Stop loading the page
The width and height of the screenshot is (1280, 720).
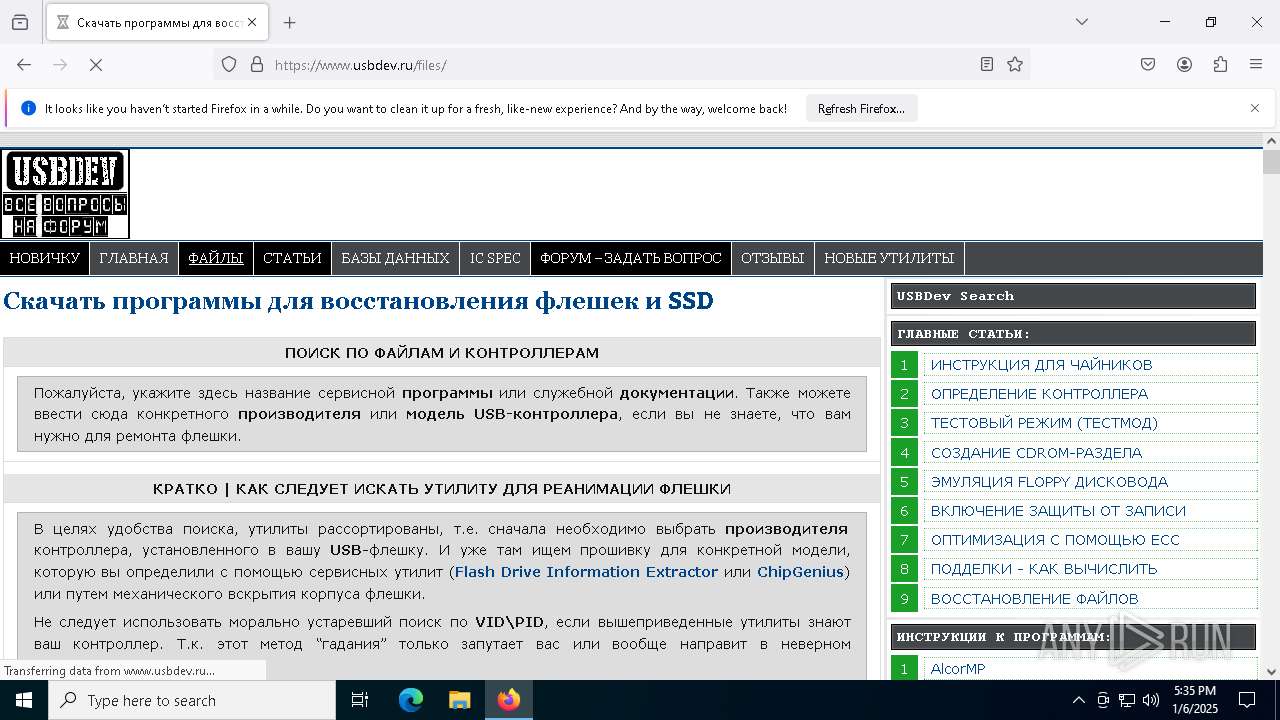pos(96,65)
